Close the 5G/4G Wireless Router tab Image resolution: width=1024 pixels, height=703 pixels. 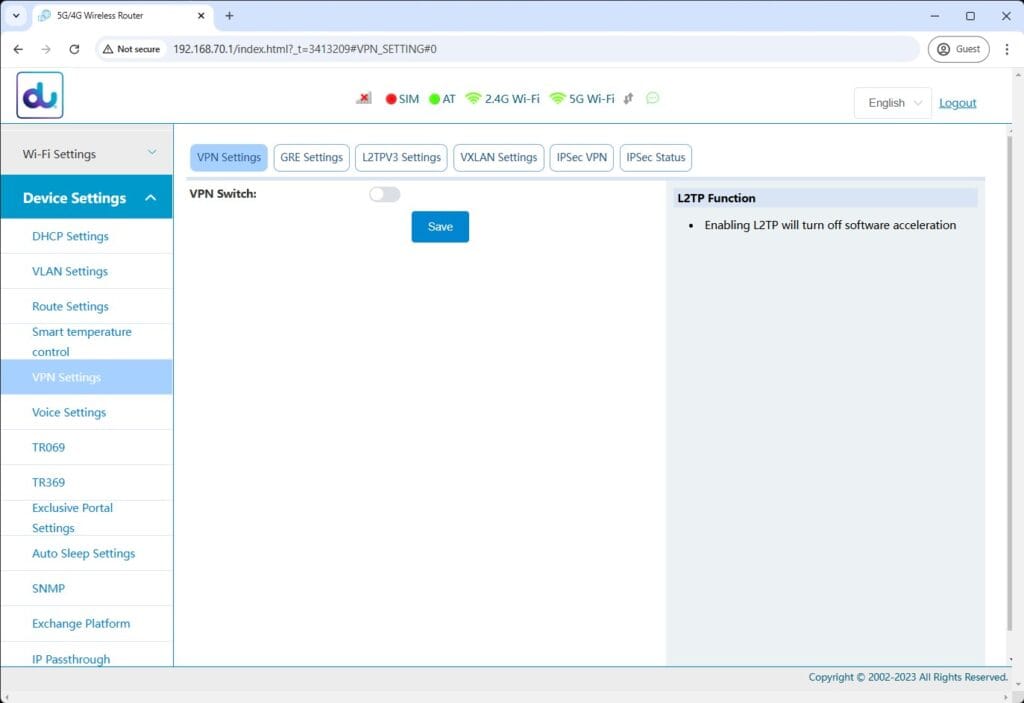[201, 16]
